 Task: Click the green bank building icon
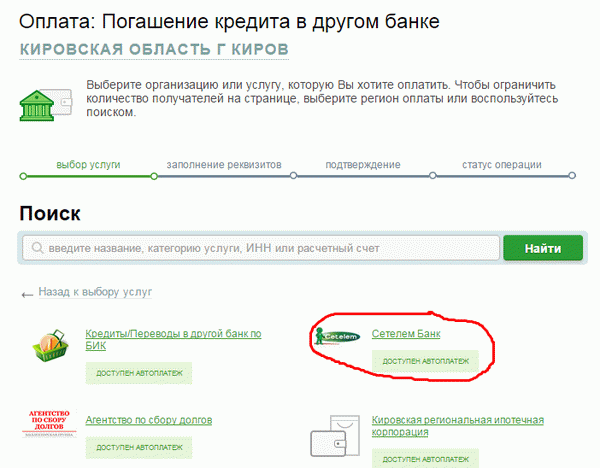click(45, 97)
